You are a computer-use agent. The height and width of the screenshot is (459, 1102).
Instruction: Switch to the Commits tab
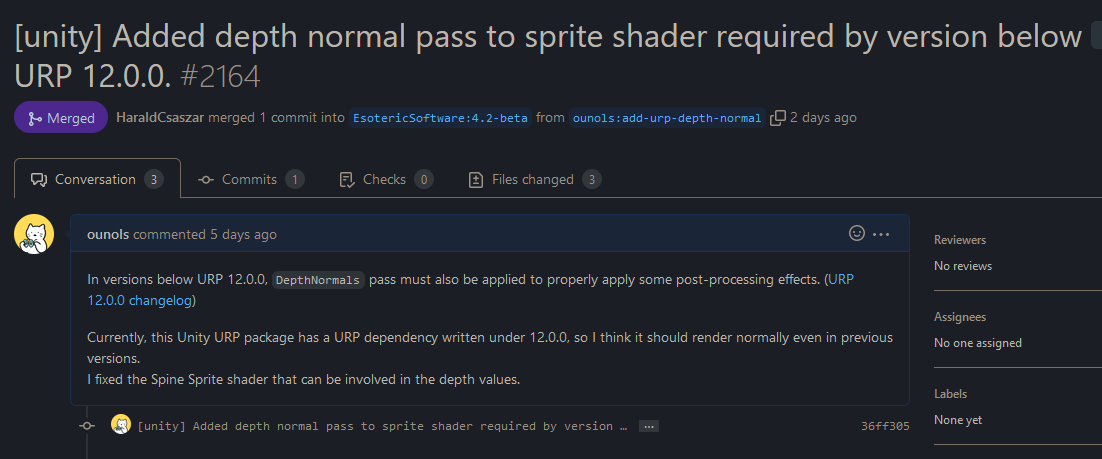251,179
